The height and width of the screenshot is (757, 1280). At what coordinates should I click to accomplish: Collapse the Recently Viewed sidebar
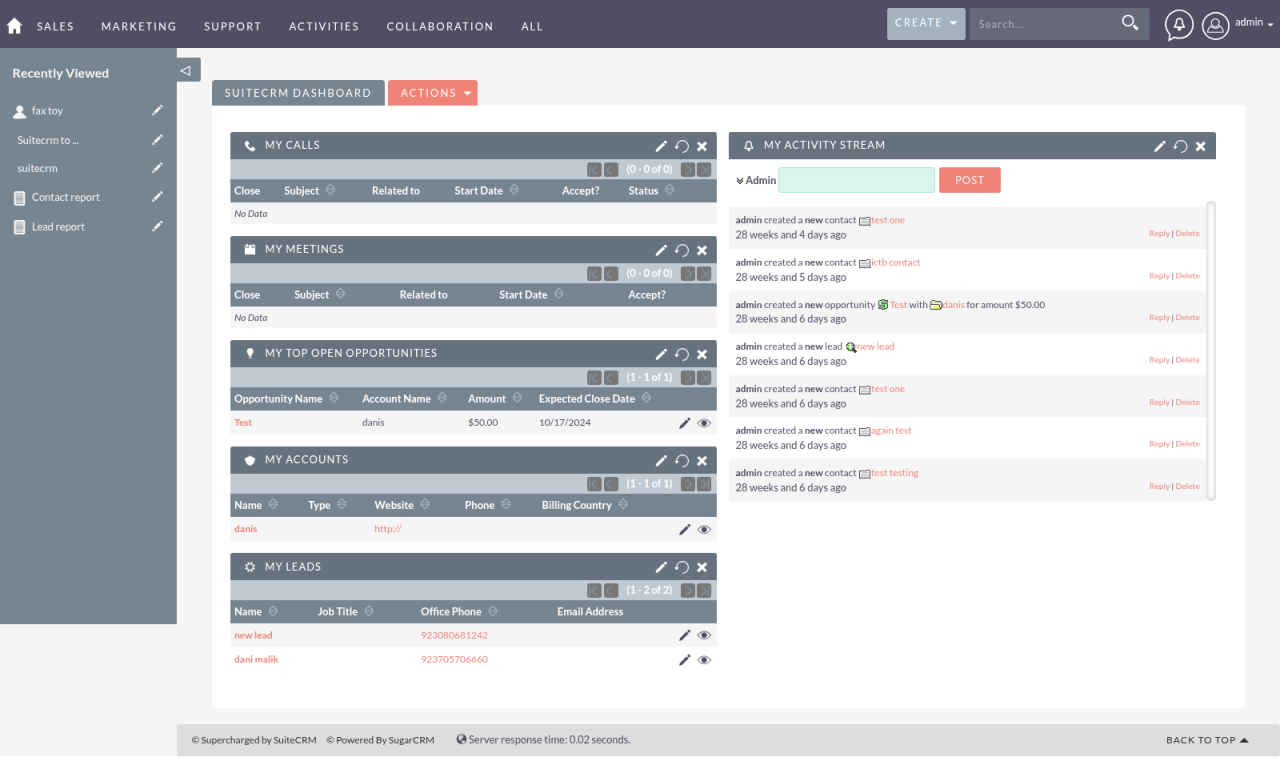(185, 71)
